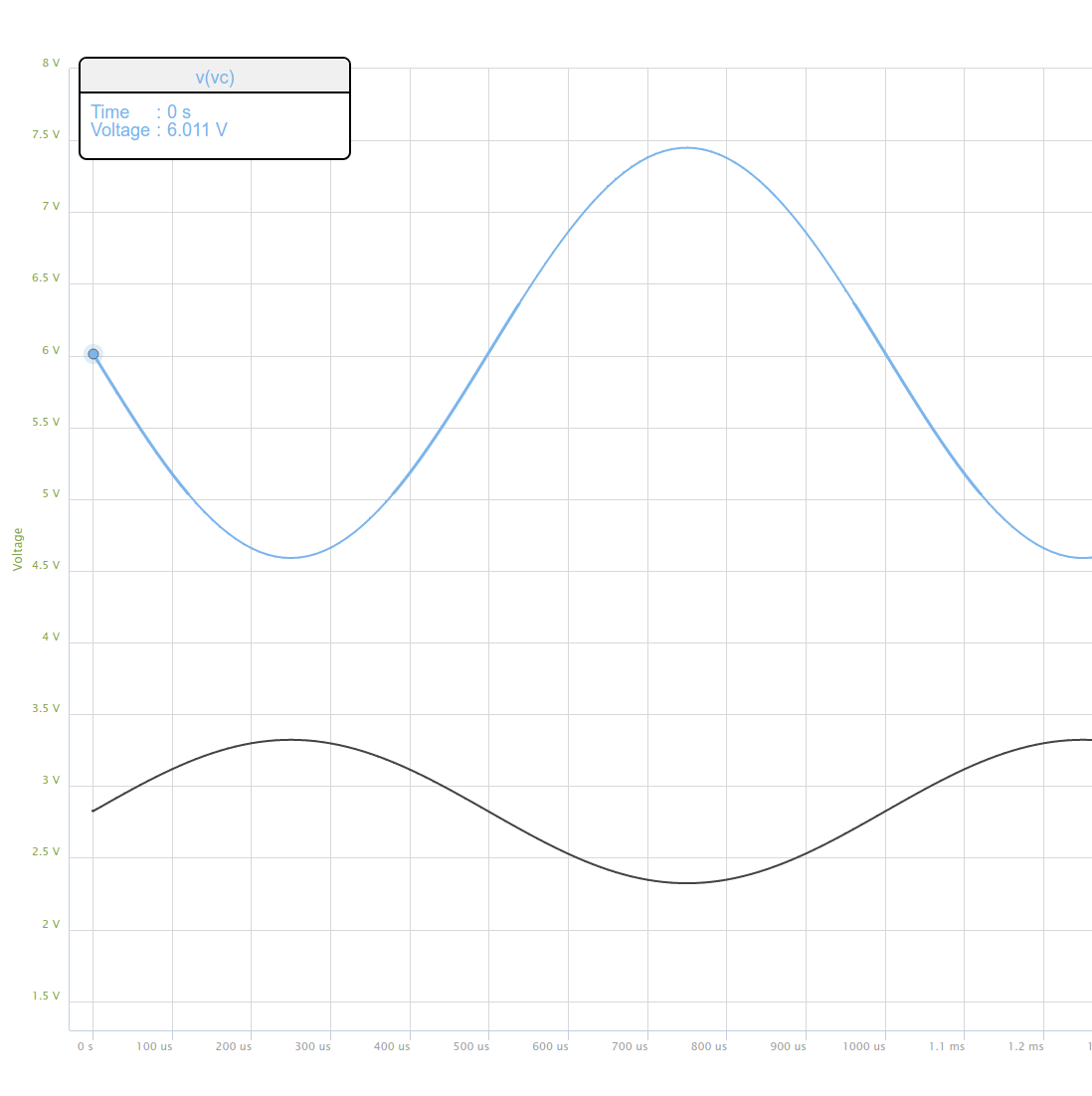
Task: Click the 3.5 V y-axis tick label
Action: (51, 709)
